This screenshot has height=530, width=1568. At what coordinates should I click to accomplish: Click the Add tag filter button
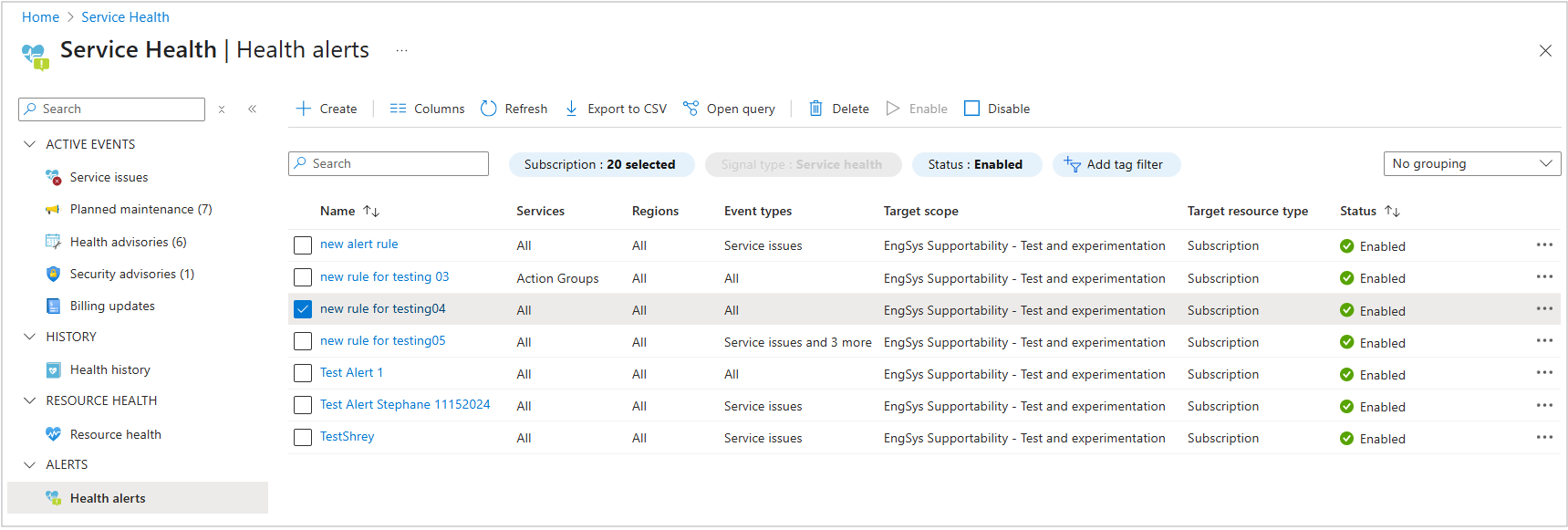pyautogui.click(x=1116, y=164)
